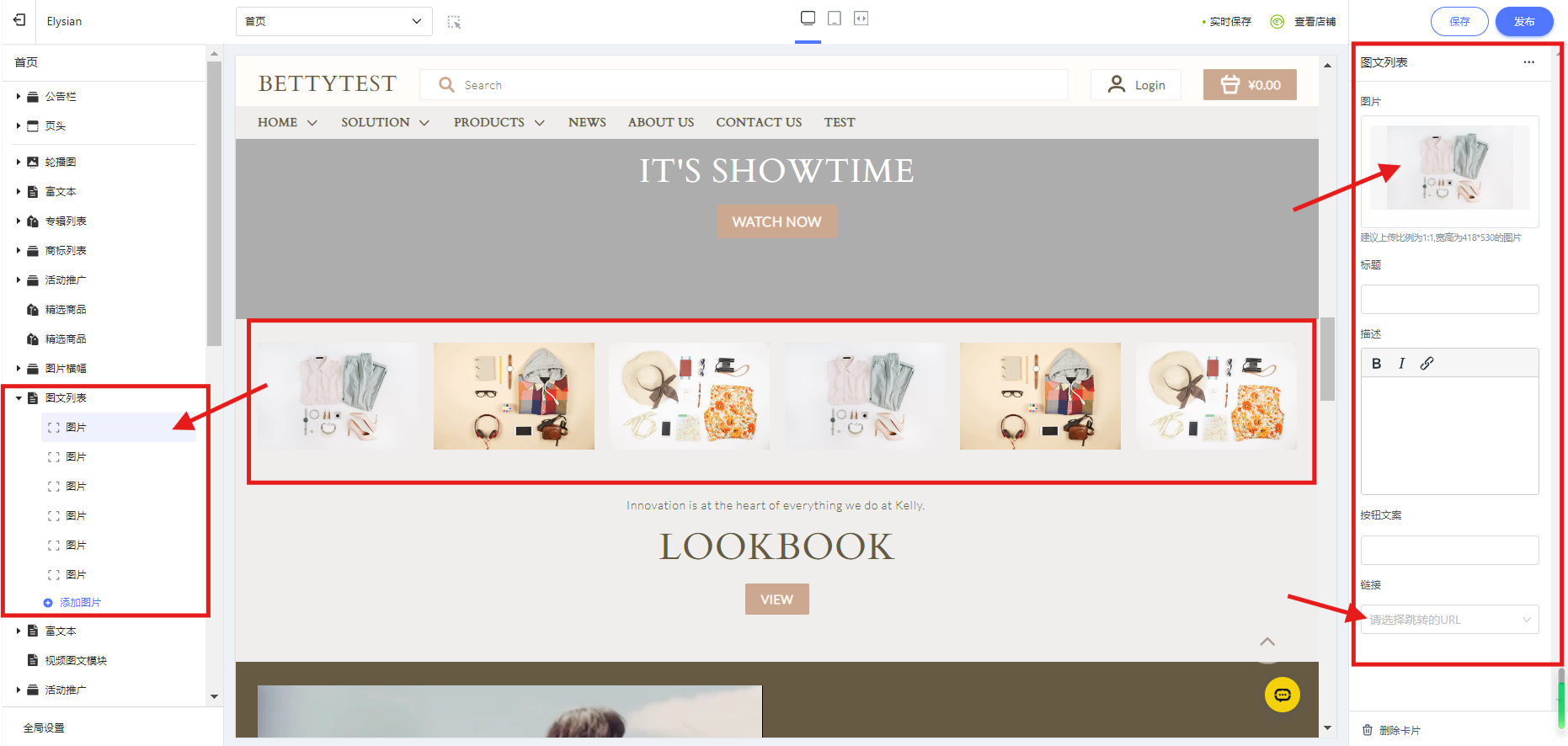The height and width of the screenshot is (746, 1568).
Task: Apply bold formatting in 描述 editor
Action: coord(1376,364)
